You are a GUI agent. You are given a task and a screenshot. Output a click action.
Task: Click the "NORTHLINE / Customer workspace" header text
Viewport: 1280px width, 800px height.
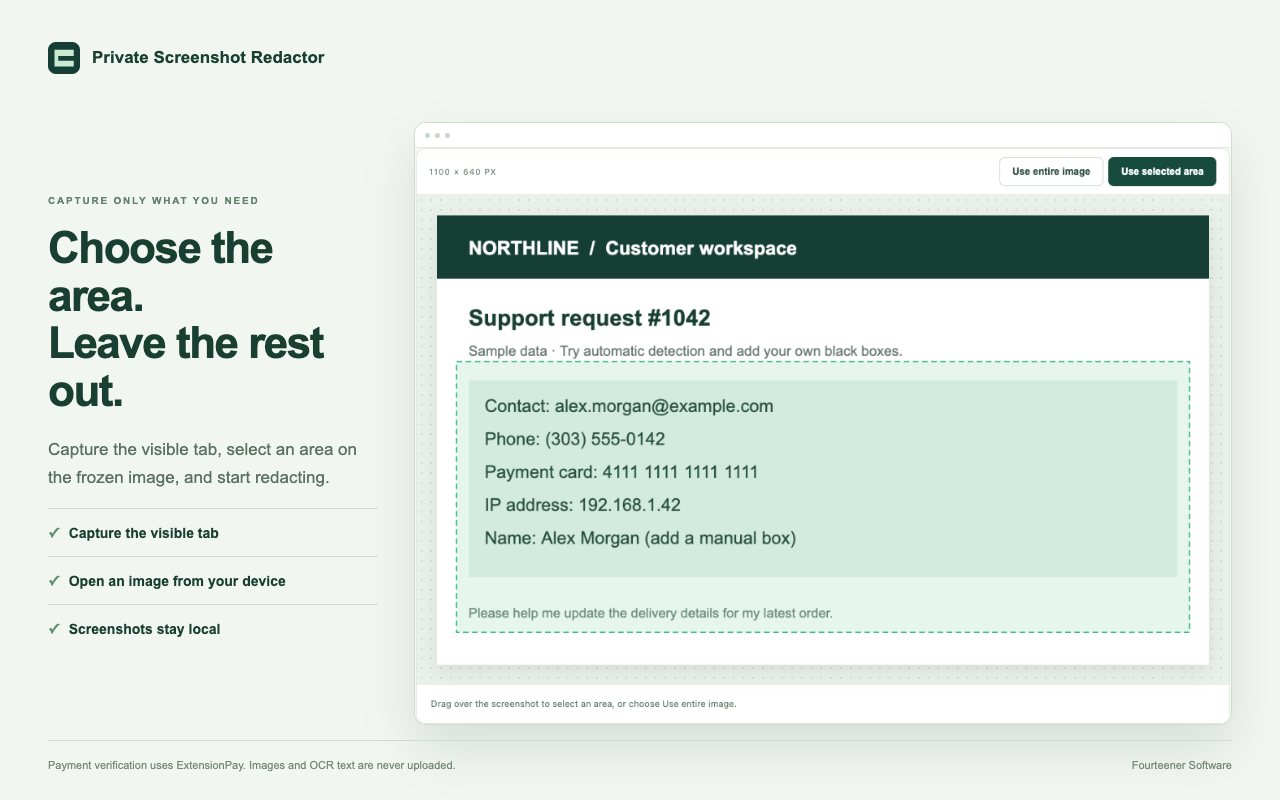[632, 249]
